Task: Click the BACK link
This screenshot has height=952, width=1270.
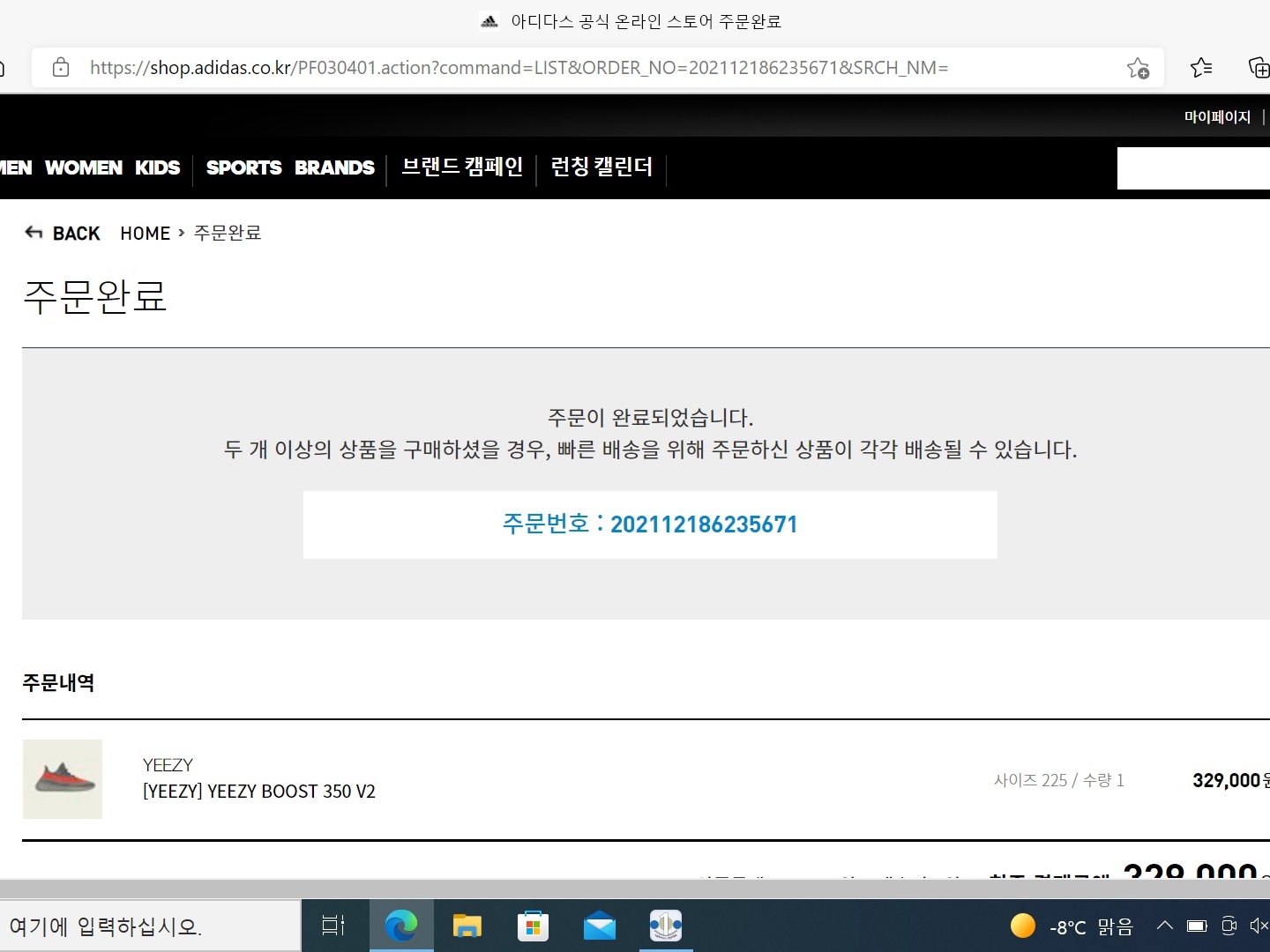Action: [x=76, y=233]
